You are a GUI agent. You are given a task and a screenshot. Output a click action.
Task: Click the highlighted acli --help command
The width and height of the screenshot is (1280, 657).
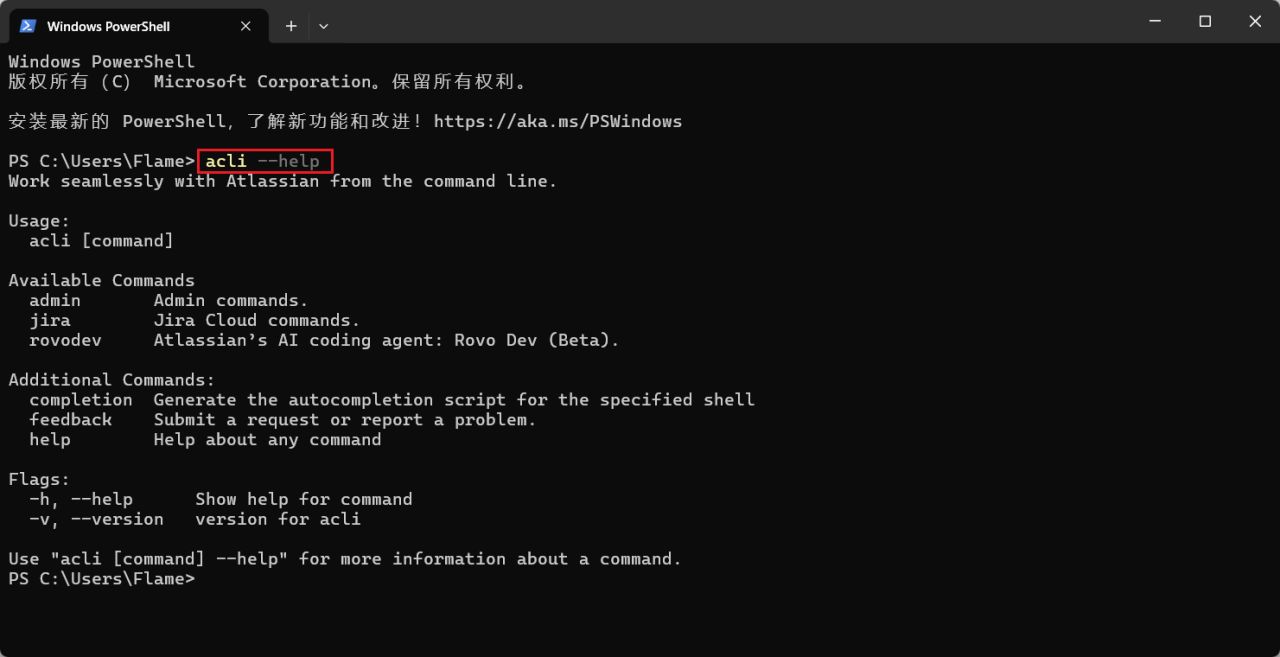[264, 161]
